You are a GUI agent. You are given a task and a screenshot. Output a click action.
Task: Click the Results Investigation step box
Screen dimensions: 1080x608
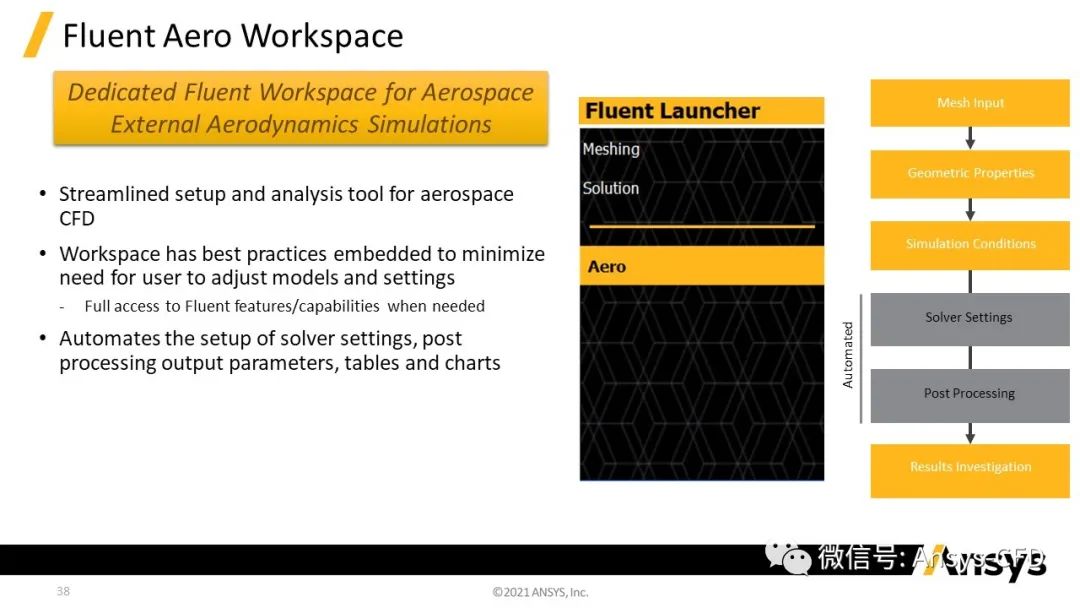[x=970, y=470]
